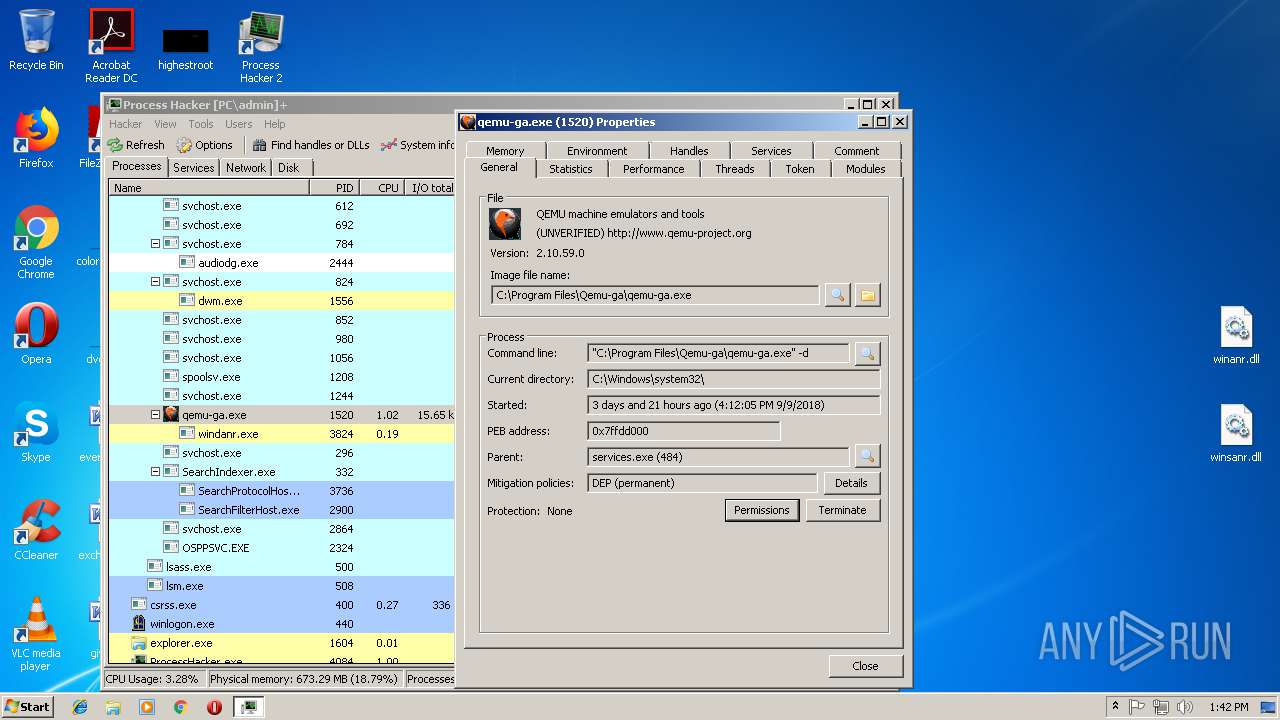Collapse the SearchIndexer.exe tree node
This screenshot has width=1280, height=720.
pos(155,472)
